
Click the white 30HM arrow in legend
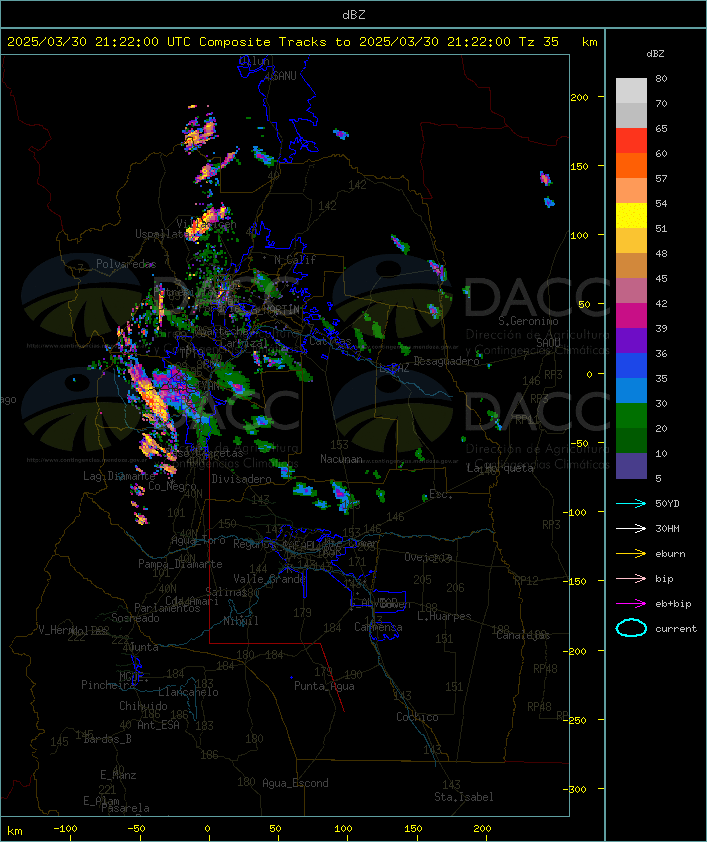coord(631,528)
